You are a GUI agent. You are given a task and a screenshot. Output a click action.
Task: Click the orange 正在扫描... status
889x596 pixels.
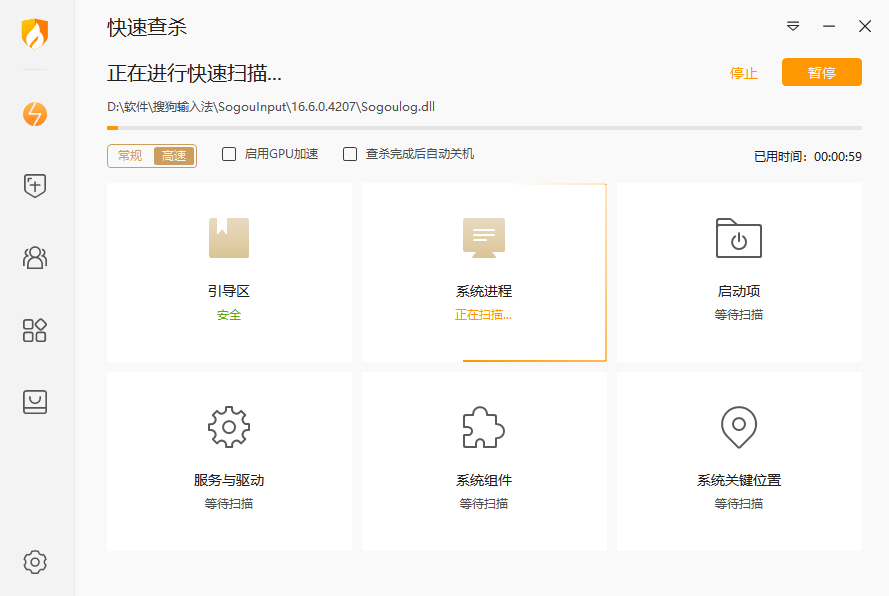[483, 315]
